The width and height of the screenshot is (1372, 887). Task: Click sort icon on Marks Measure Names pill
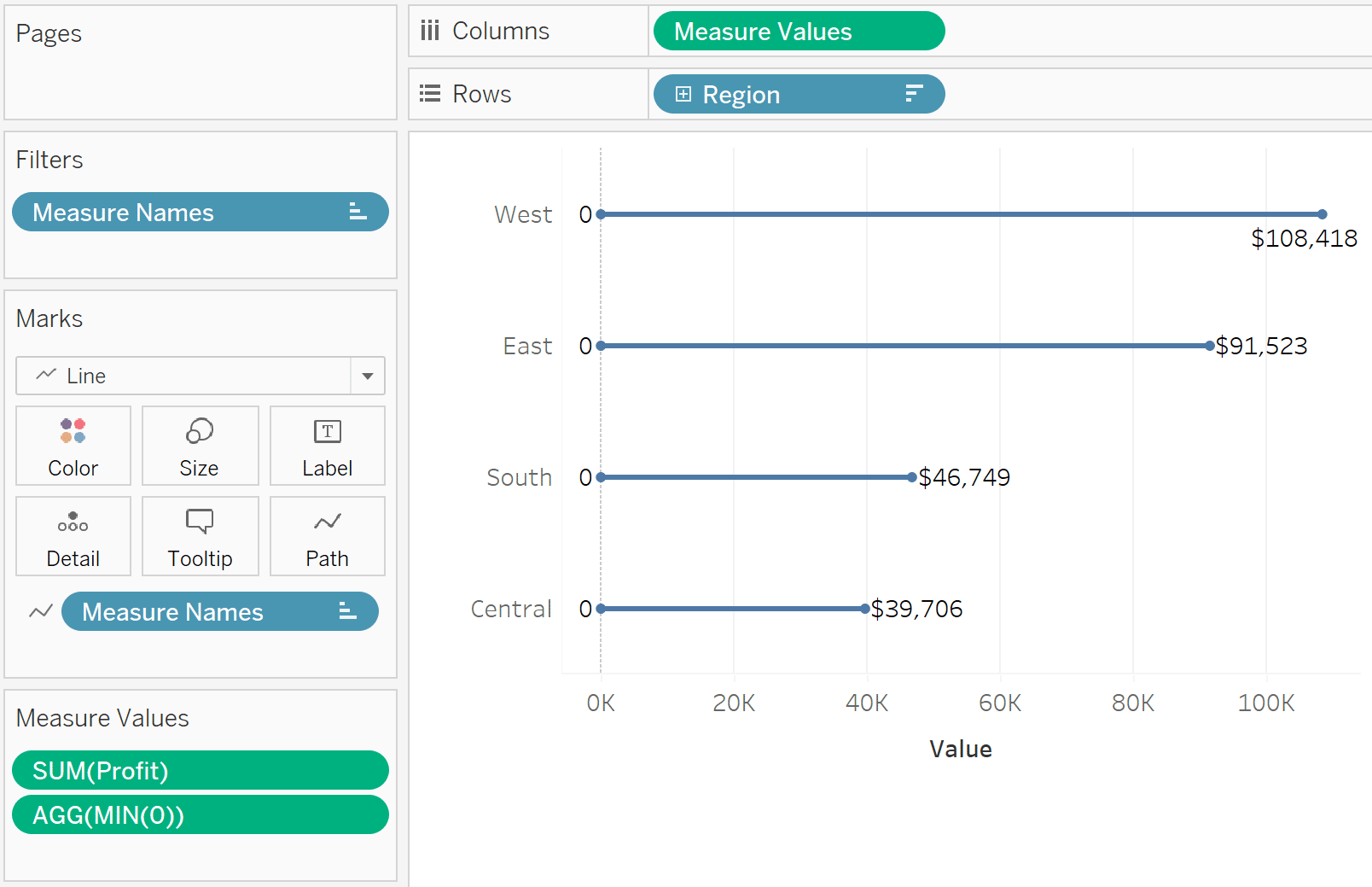(x=347, y=611)
